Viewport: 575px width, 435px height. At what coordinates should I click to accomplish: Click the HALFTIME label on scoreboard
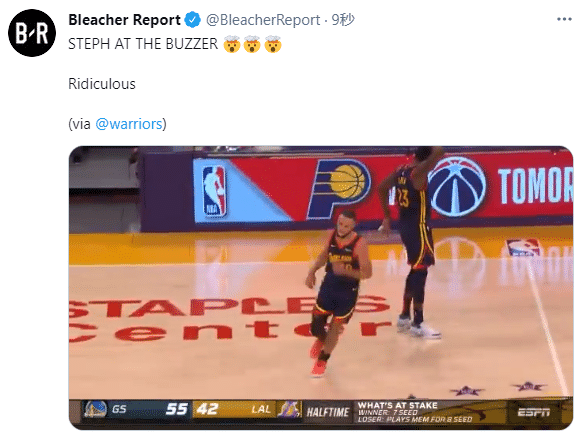328,412
